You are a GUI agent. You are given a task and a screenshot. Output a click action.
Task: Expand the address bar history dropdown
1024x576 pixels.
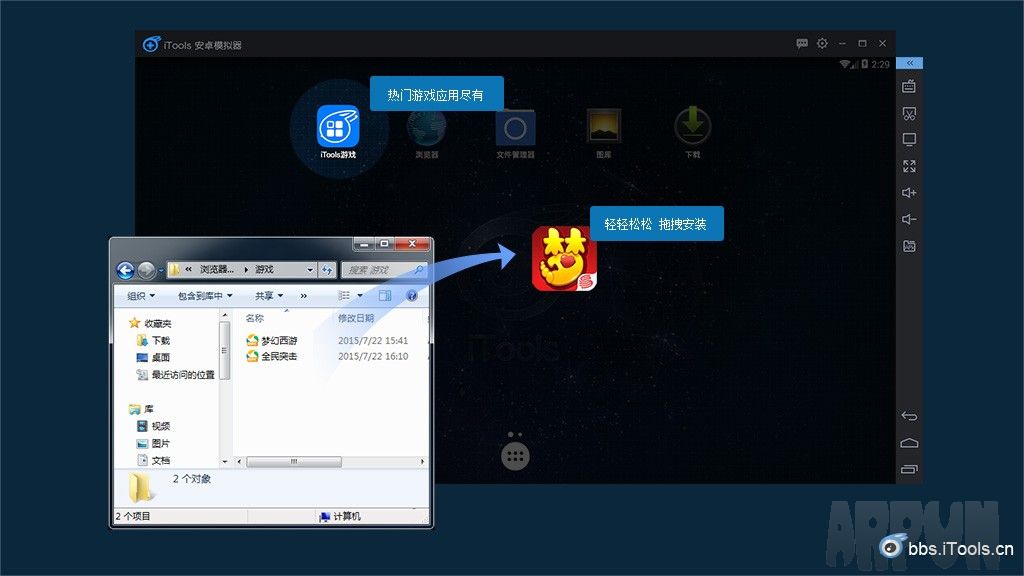pos(310,270)
